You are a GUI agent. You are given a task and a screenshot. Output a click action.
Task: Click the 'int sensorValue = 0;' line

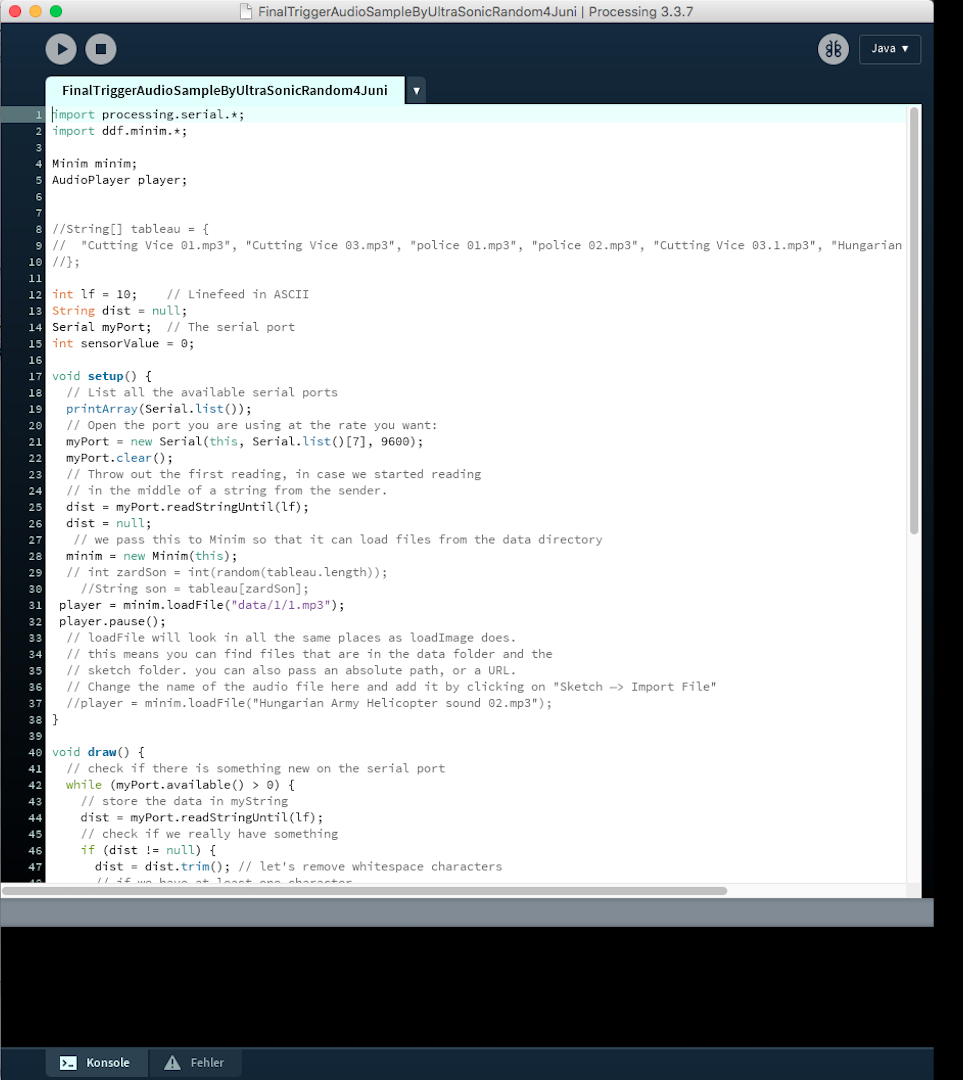click(123, 343)
